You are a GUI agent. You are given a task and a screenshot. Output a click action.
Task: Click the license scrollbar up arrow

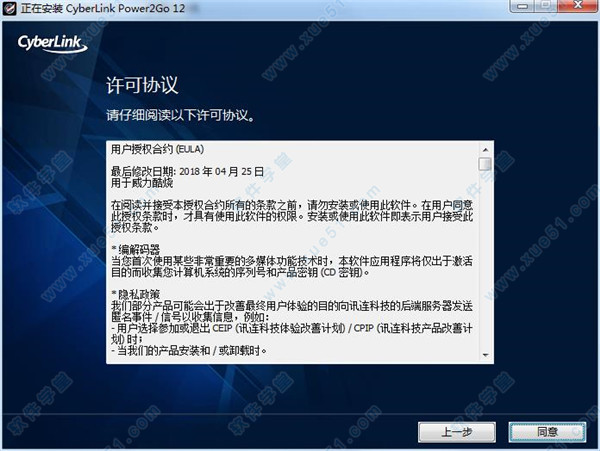point(486,150)
